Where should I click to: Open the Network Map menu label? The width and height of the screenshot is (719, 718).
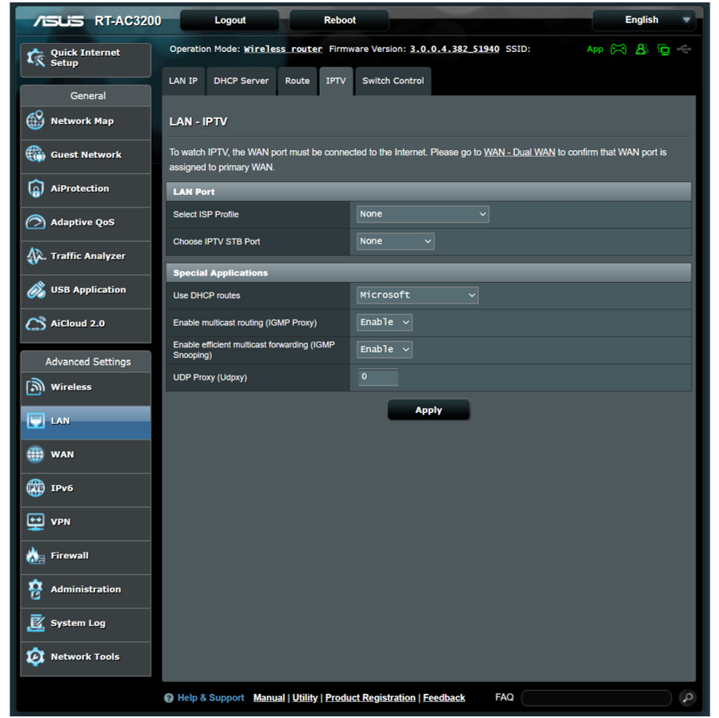82,121
